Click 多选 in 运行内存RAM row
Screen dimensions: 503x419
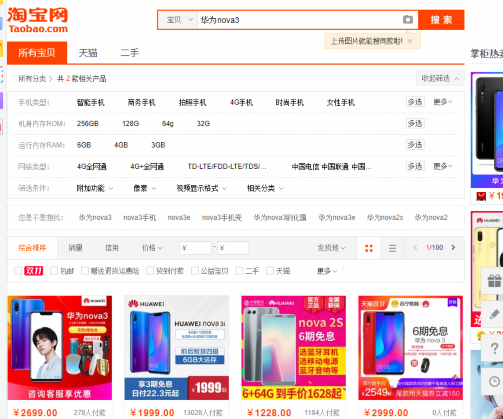[415, 145]
